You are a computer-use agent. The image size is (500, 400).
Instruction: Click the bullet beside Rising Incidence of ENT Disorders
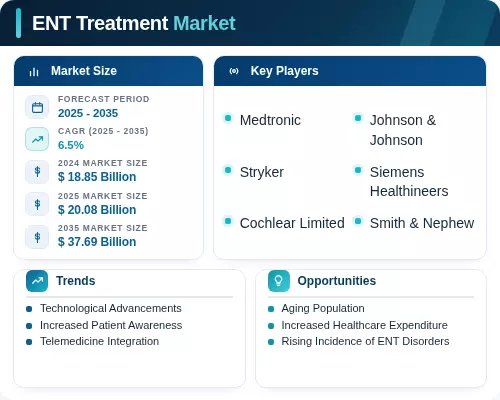(271, 342)
